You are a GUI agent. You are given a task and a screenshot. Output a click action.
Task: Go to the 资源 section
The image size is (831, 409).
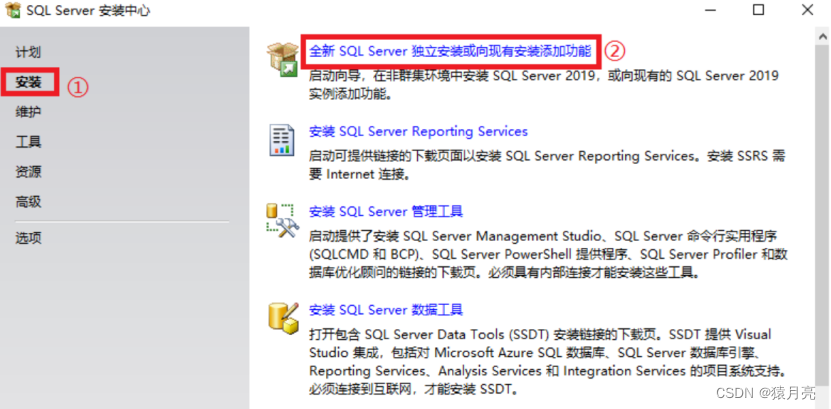28,172
